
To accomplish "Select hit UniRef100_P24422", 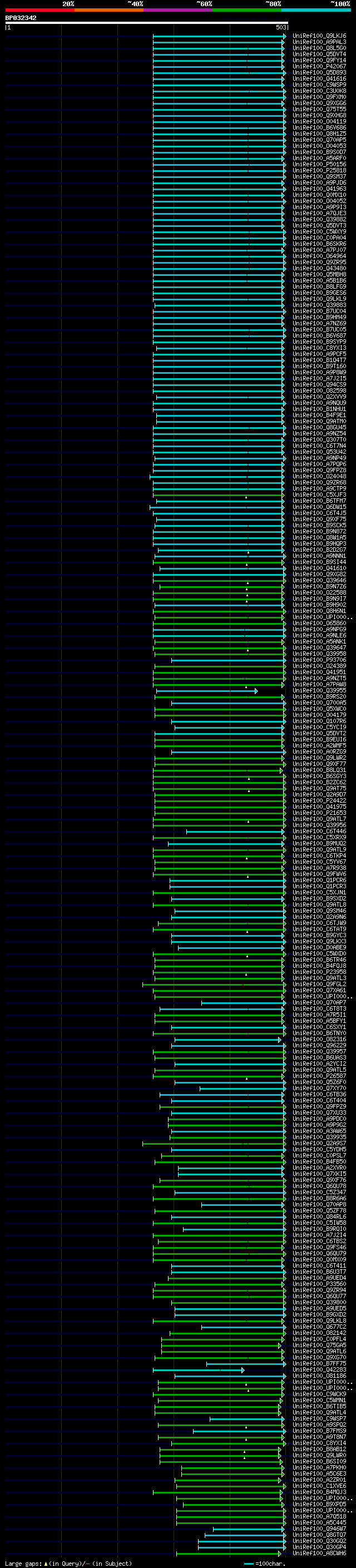I will pyautogui.click(x=319, y=801).
